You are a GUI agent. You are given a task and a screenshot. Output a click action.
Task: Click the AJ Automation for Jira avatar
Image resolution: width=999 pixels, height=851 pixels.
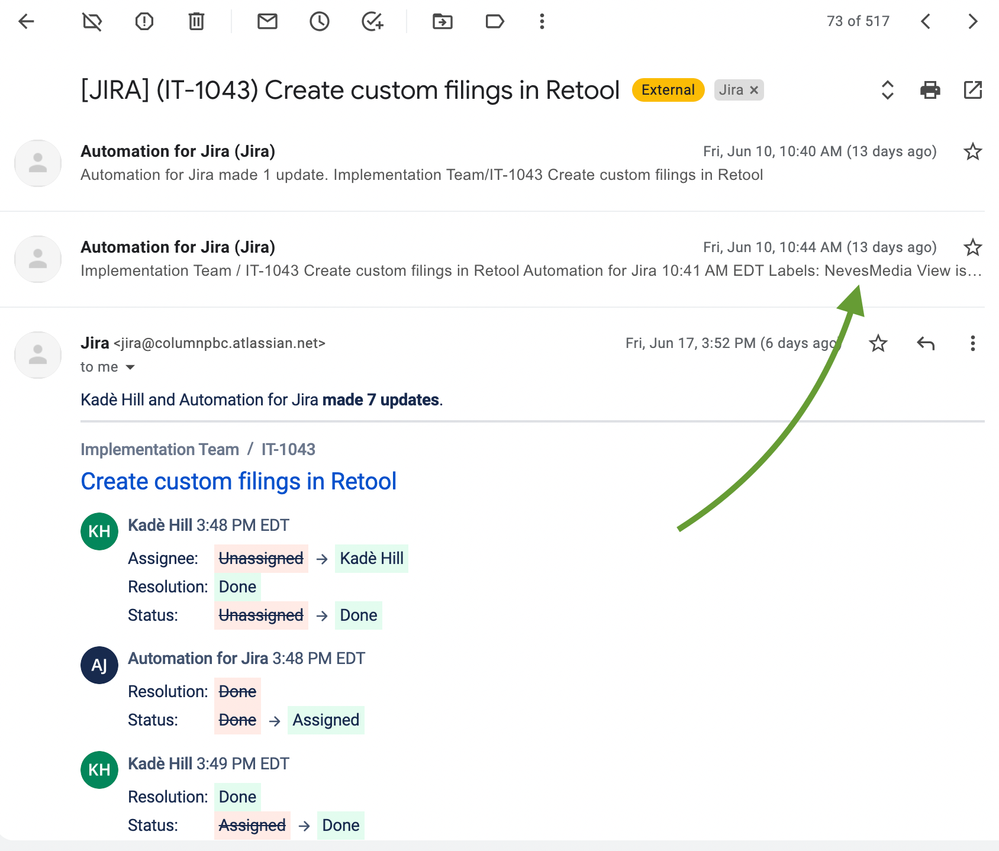(99, 665)
